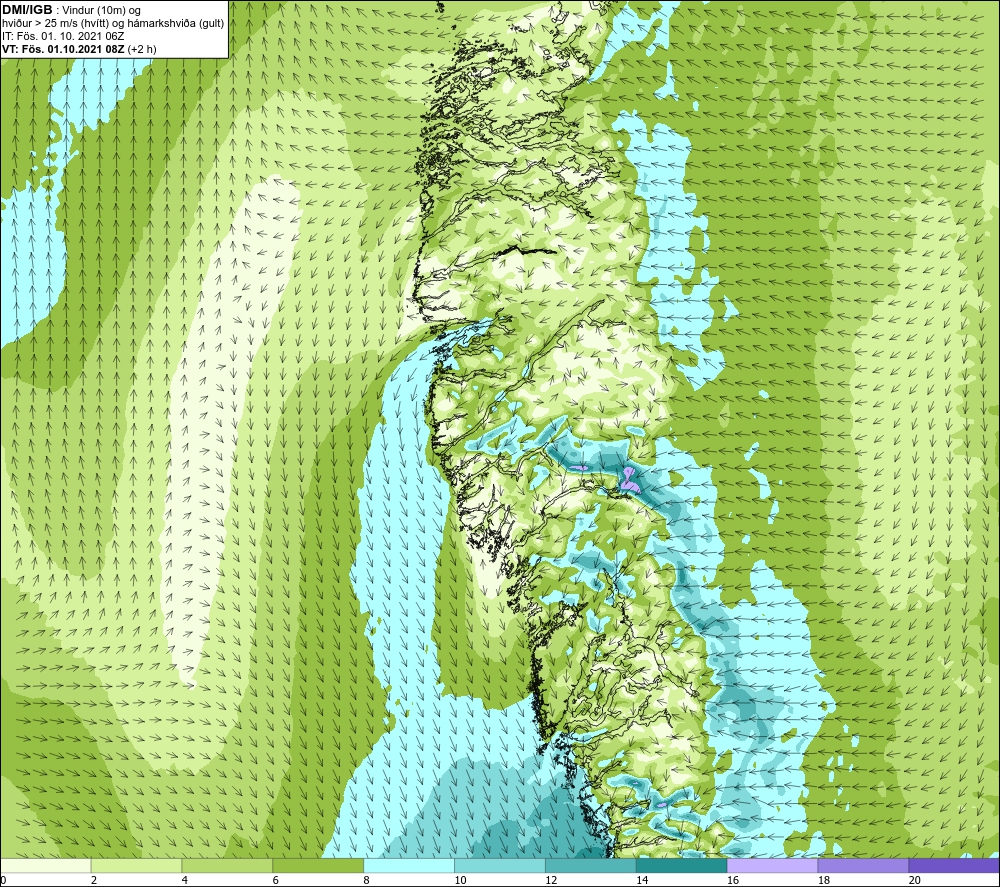Click the 14–16 m/s dark teal swatch

click(x=682, y=866)
